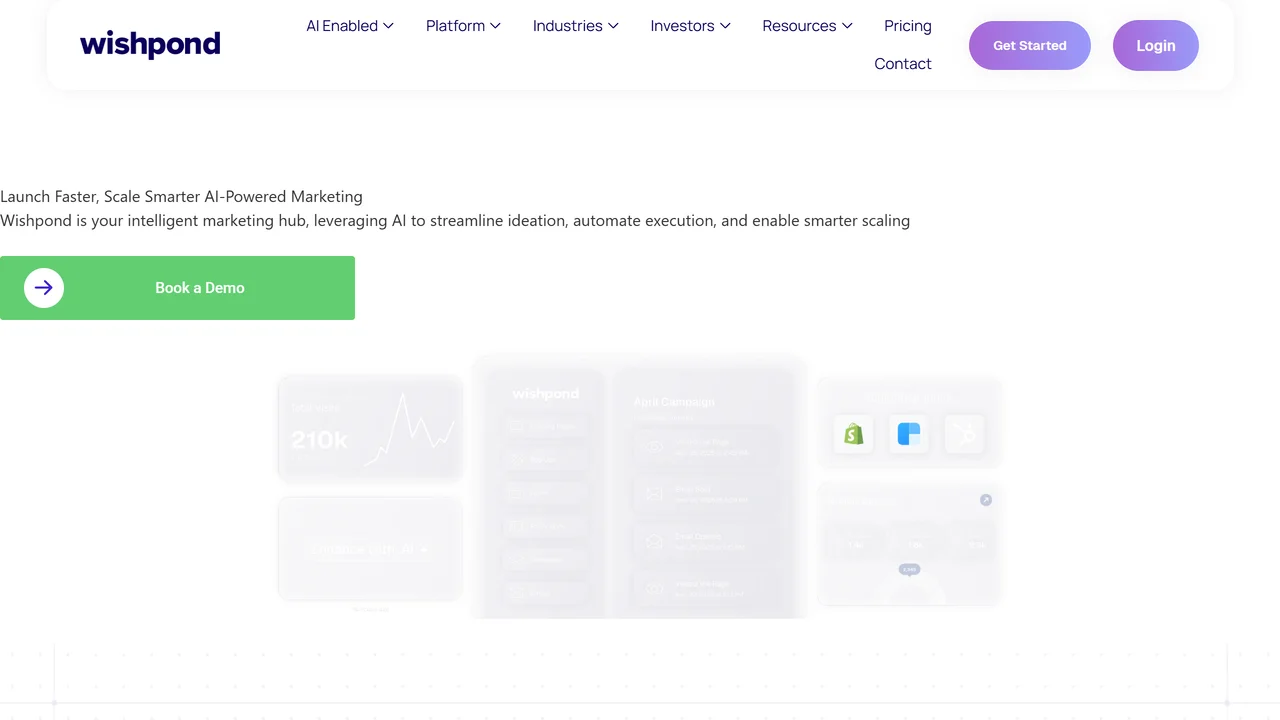Click the April Campaign panel in the preview
1280x720 pixels.
pos(705,493)
